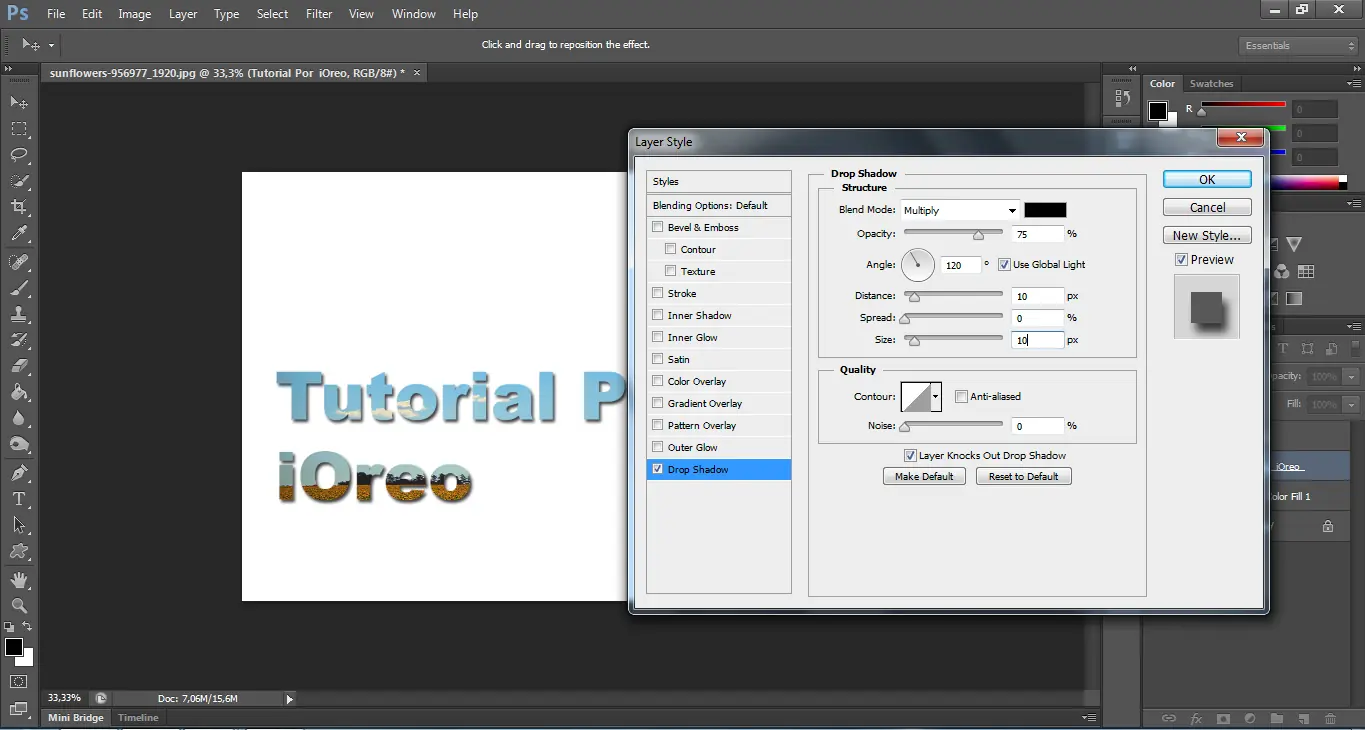Select the Path Selection tool
The image size is (1365, 730).
click(x=19, y=524)
